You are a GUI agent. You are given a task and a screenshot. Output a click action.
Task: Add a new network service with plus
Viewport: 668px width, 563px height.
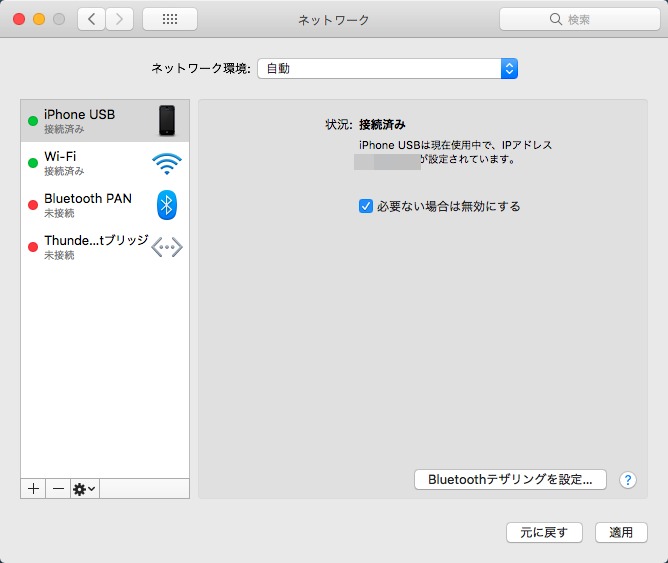[x=33, y=488]
